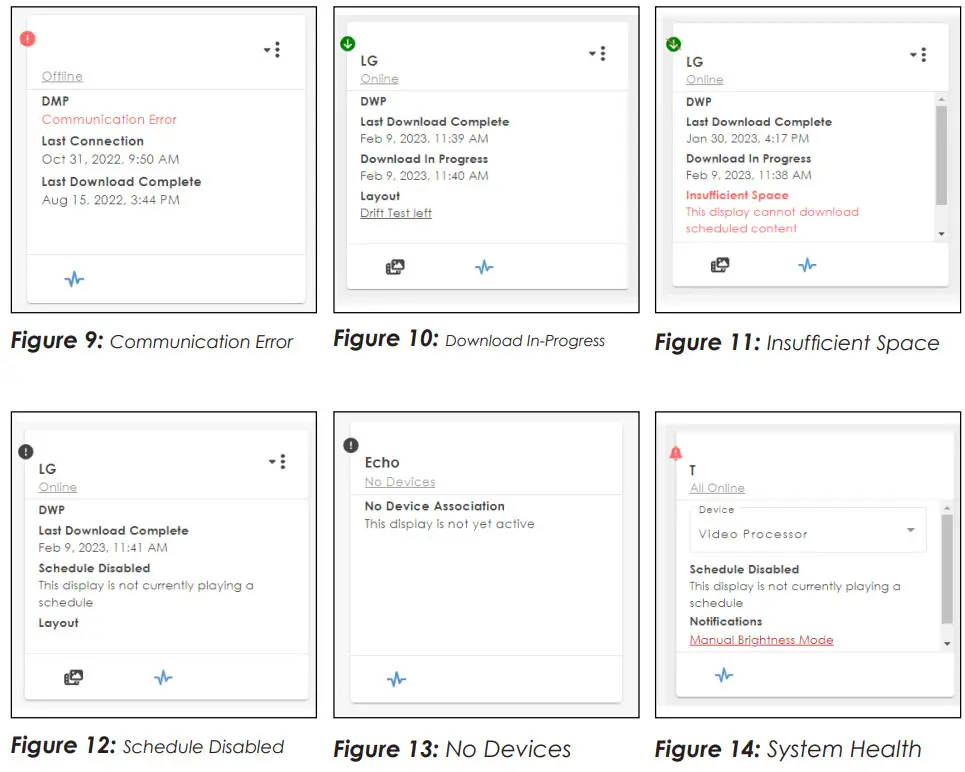Open media gallery icon on Download In Progress card
The height and width of the screenshot is (772, 965).
click(x=395, y=267)
